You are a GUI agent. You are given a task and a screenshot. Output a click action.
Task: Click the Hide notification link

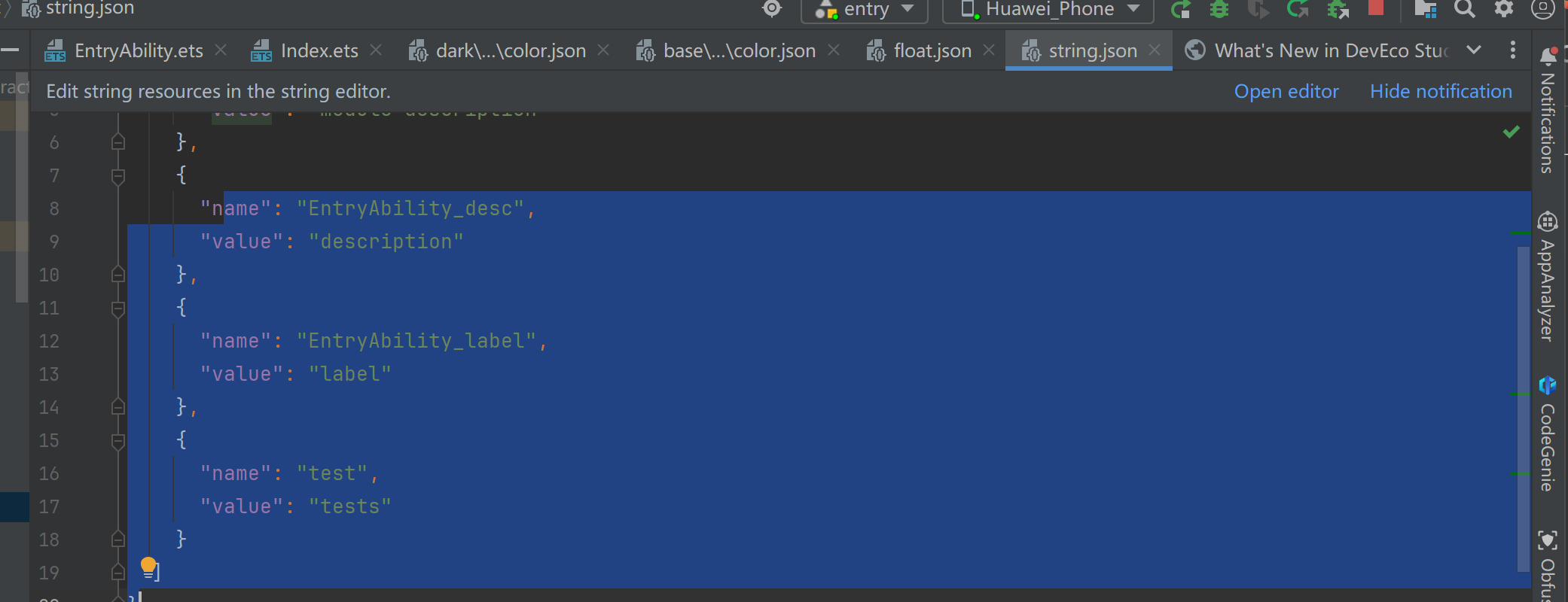click(1441, 91)
